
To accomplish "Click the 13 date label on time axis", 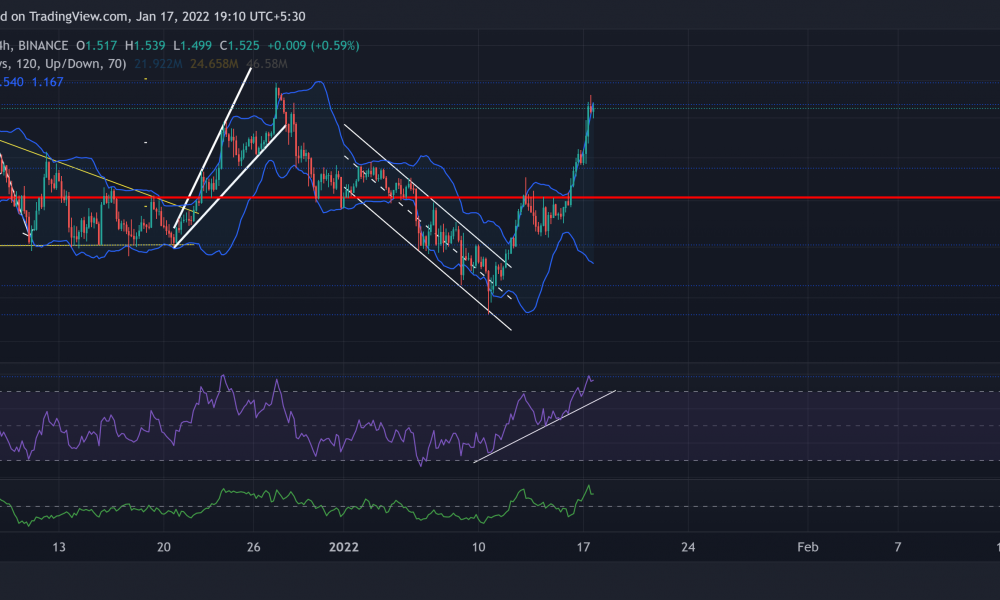I will (59, 547).
